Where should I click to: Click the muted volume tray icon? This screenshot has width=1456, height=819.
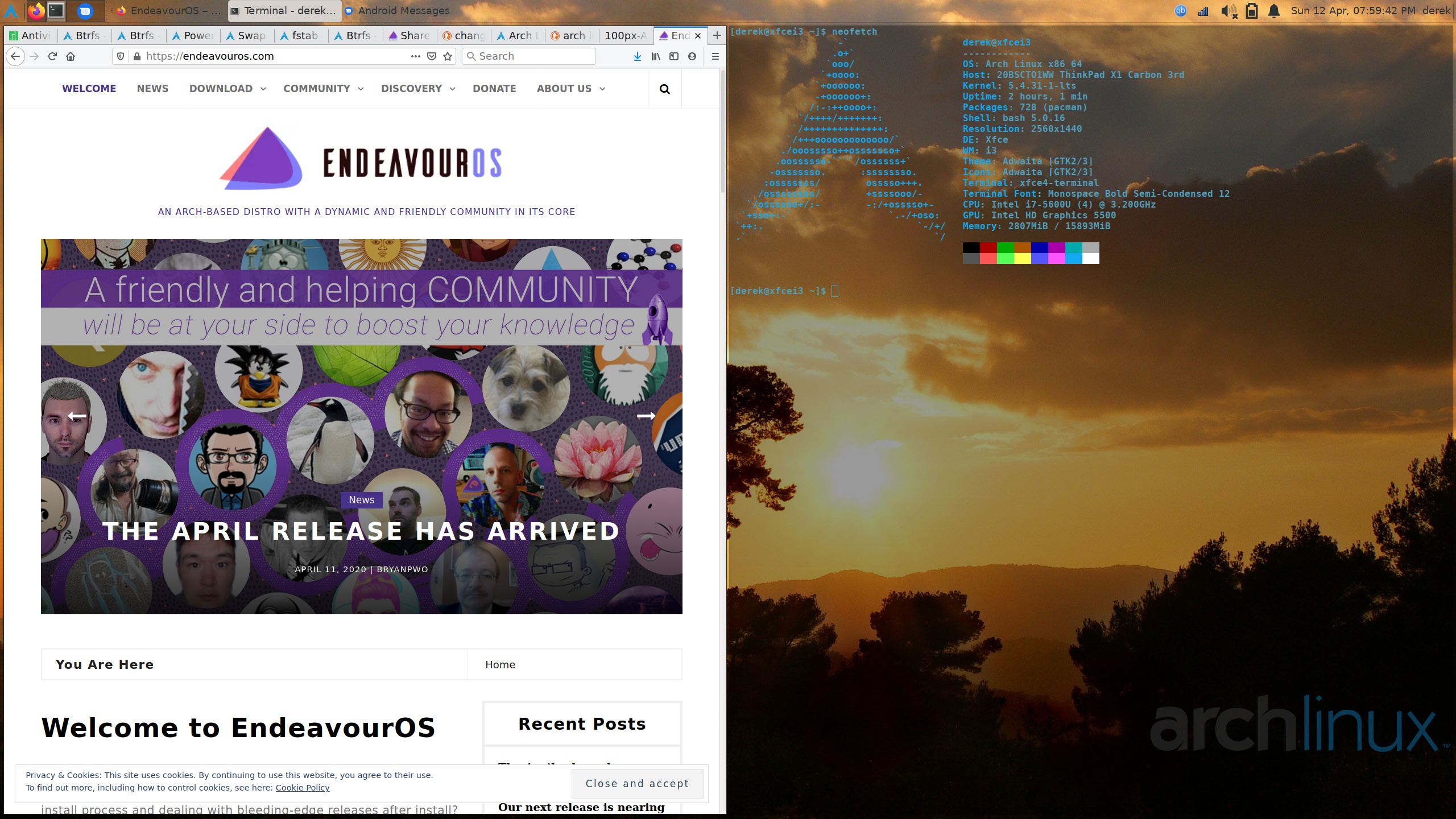(x=1228, y=10)
